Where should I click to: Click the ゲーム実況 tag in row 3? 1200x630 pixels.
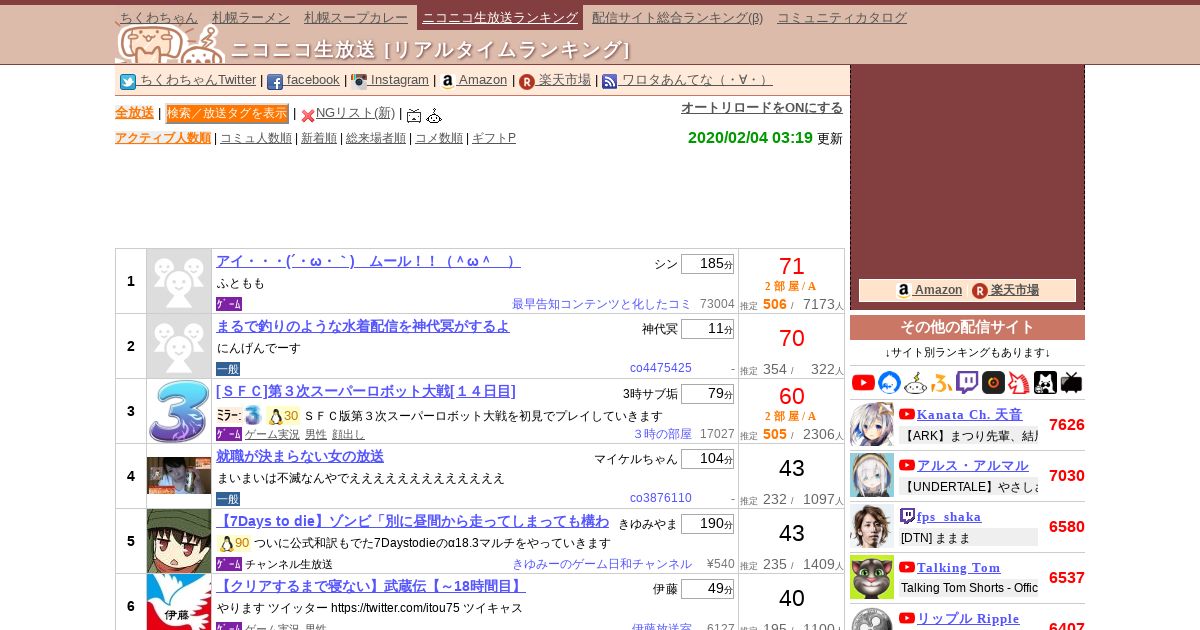(x=272, y=434)
